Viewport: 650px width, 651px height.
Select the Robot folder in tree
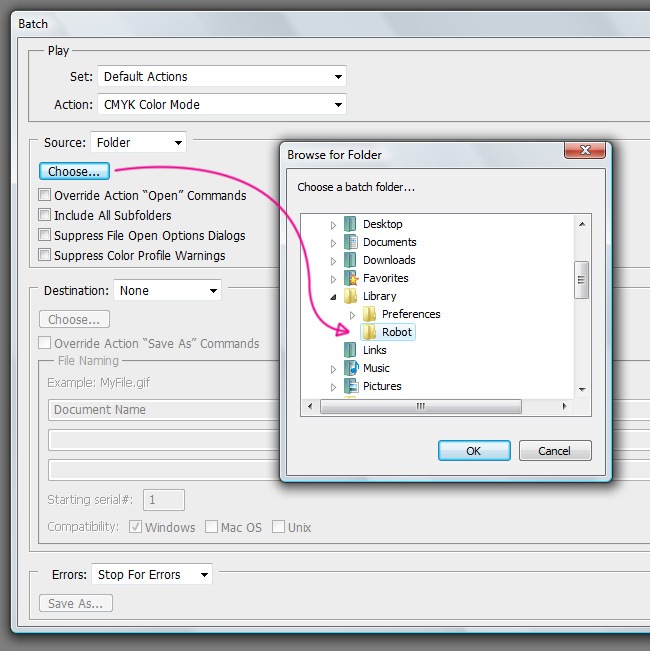(396, 332)
